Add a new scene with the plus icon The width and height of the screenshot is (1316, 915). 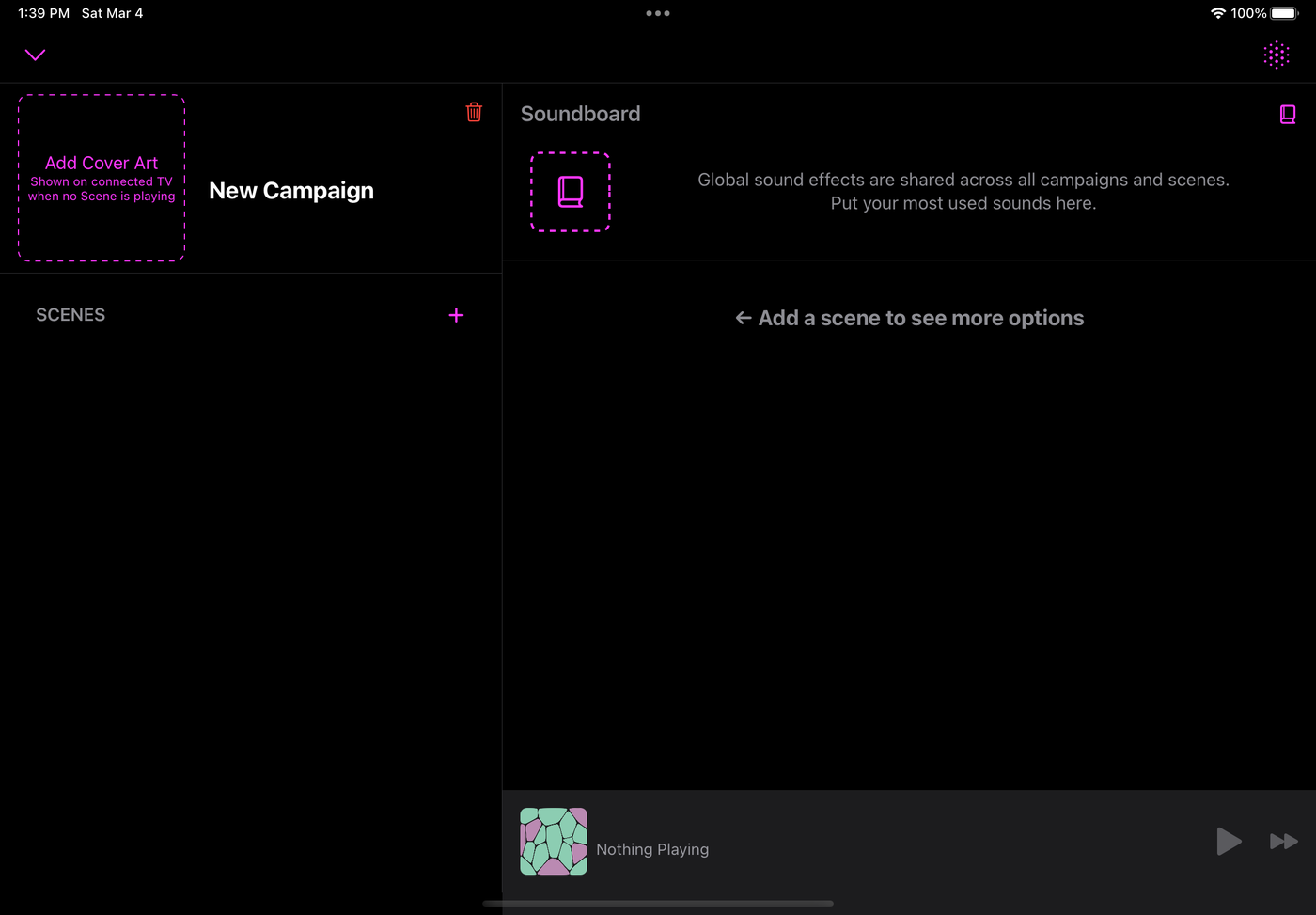click(x=456, y=315)
